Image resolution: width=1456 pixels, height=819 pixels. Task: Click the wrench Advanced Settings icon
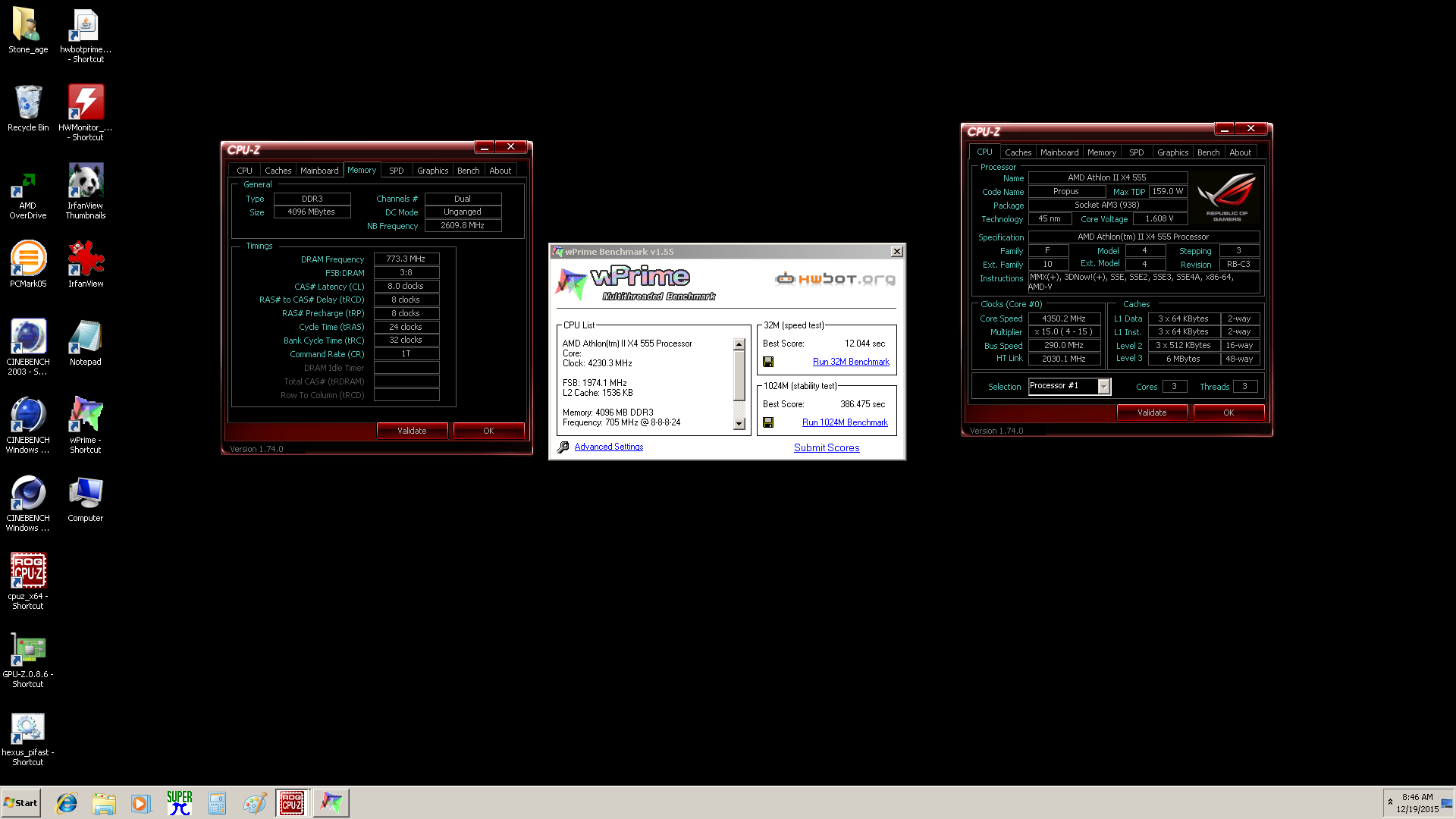pyautogui.click(x=563, y=447)
